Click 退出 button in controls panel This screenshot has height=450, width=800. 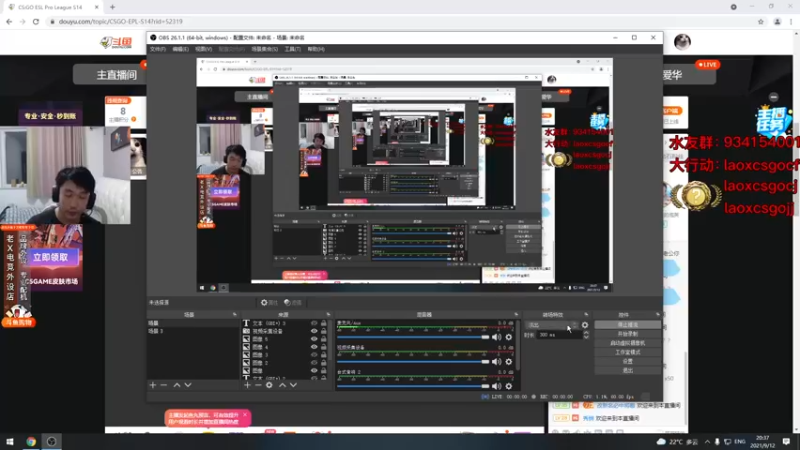click(x=628, y=370)
